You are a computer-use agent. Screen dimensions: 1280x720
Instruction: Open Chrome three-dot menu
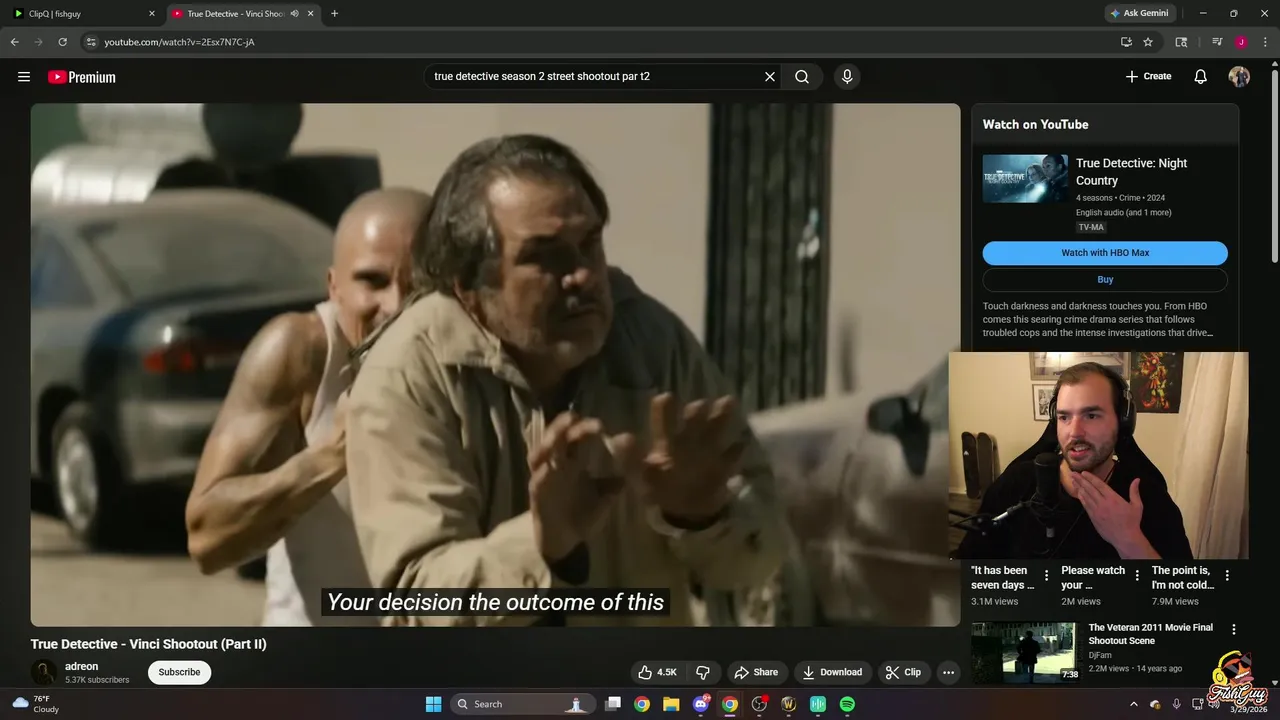point(1263,42)
